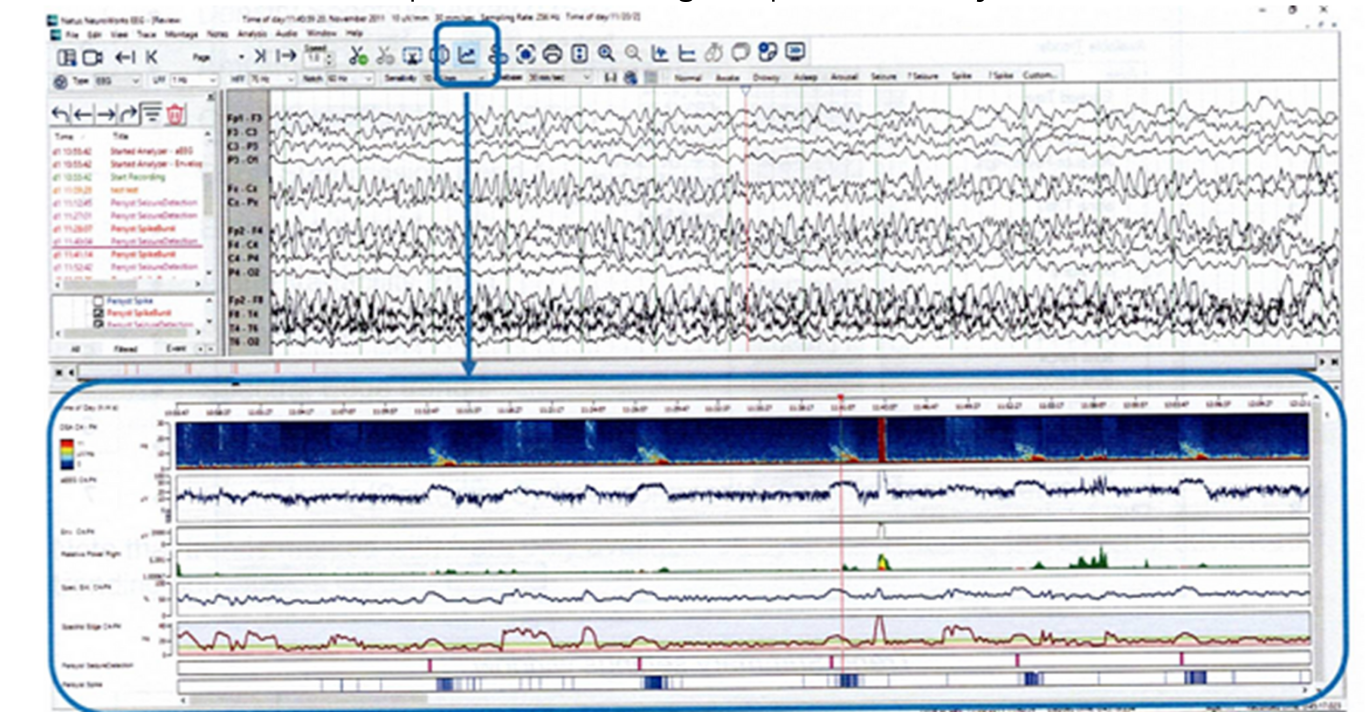Open the trends graph toolbar icon

(466, 55)
